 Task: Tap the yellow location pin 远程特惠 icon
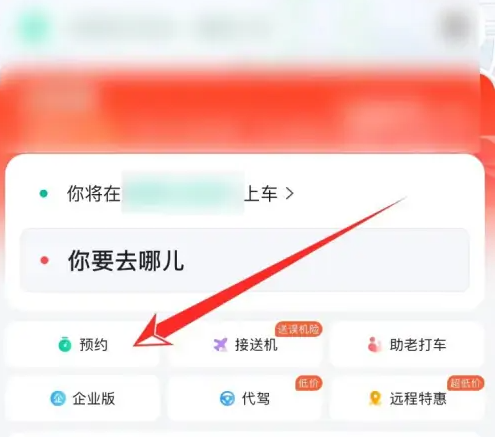pyautogui.click(x=375, y=398)
